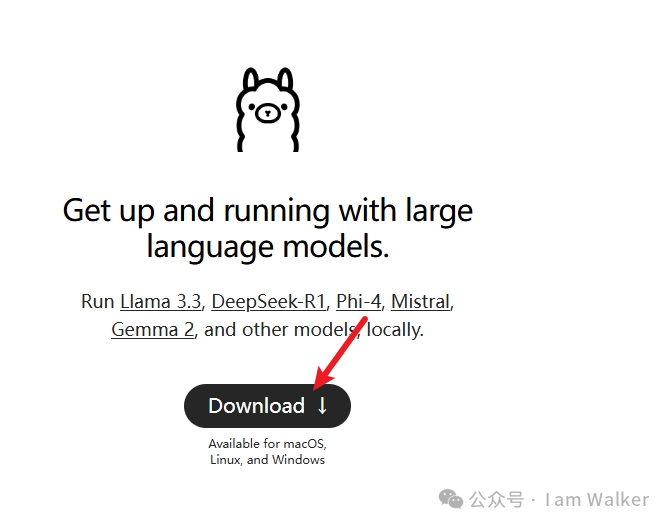The height and width of the screenshot is (526, 669).
Task: Click the 'Available for macOS,' caption
Action: tap(268, 444)
